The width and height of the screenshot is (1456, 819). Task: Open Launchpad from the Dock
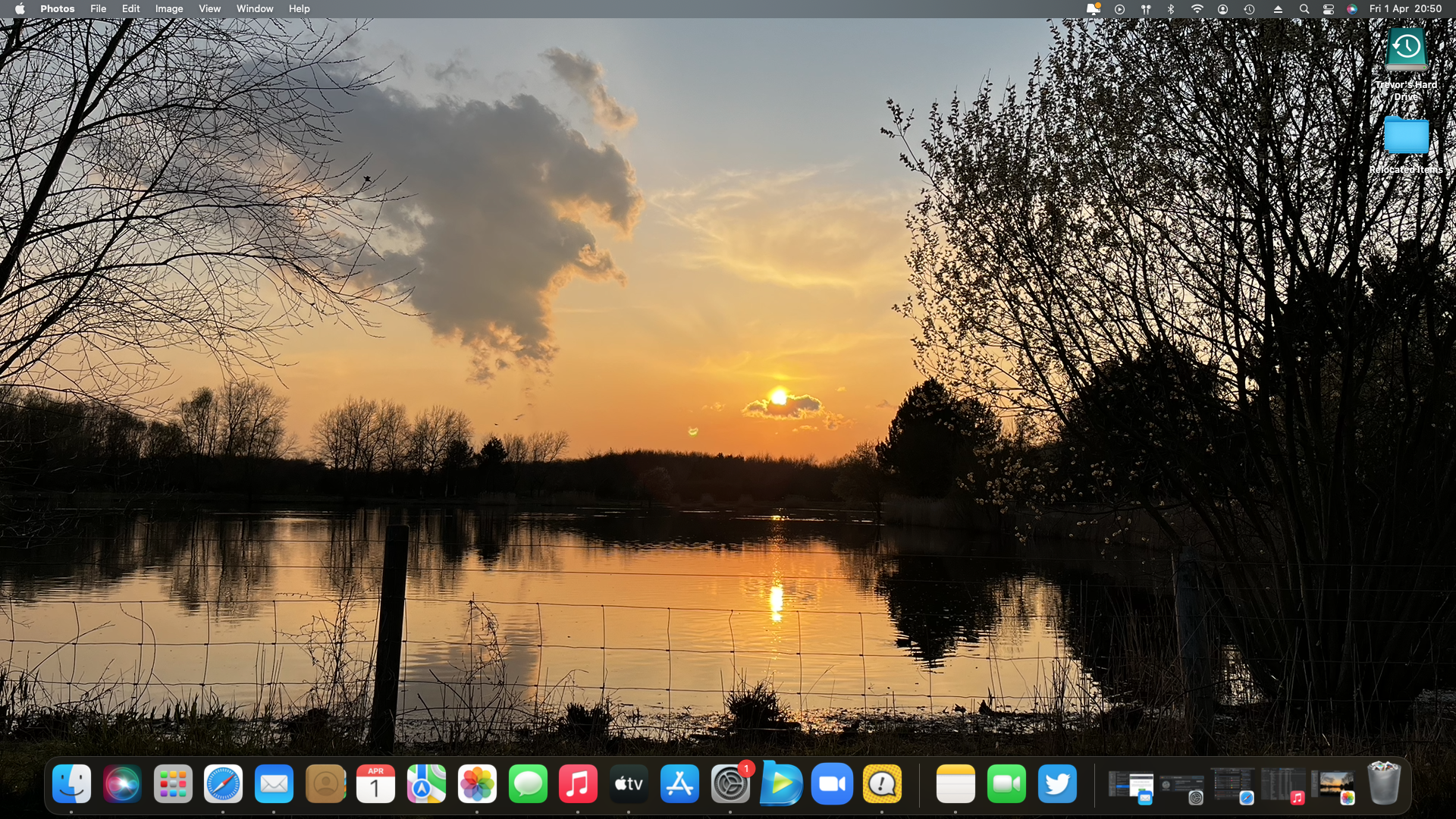(173, 784)
